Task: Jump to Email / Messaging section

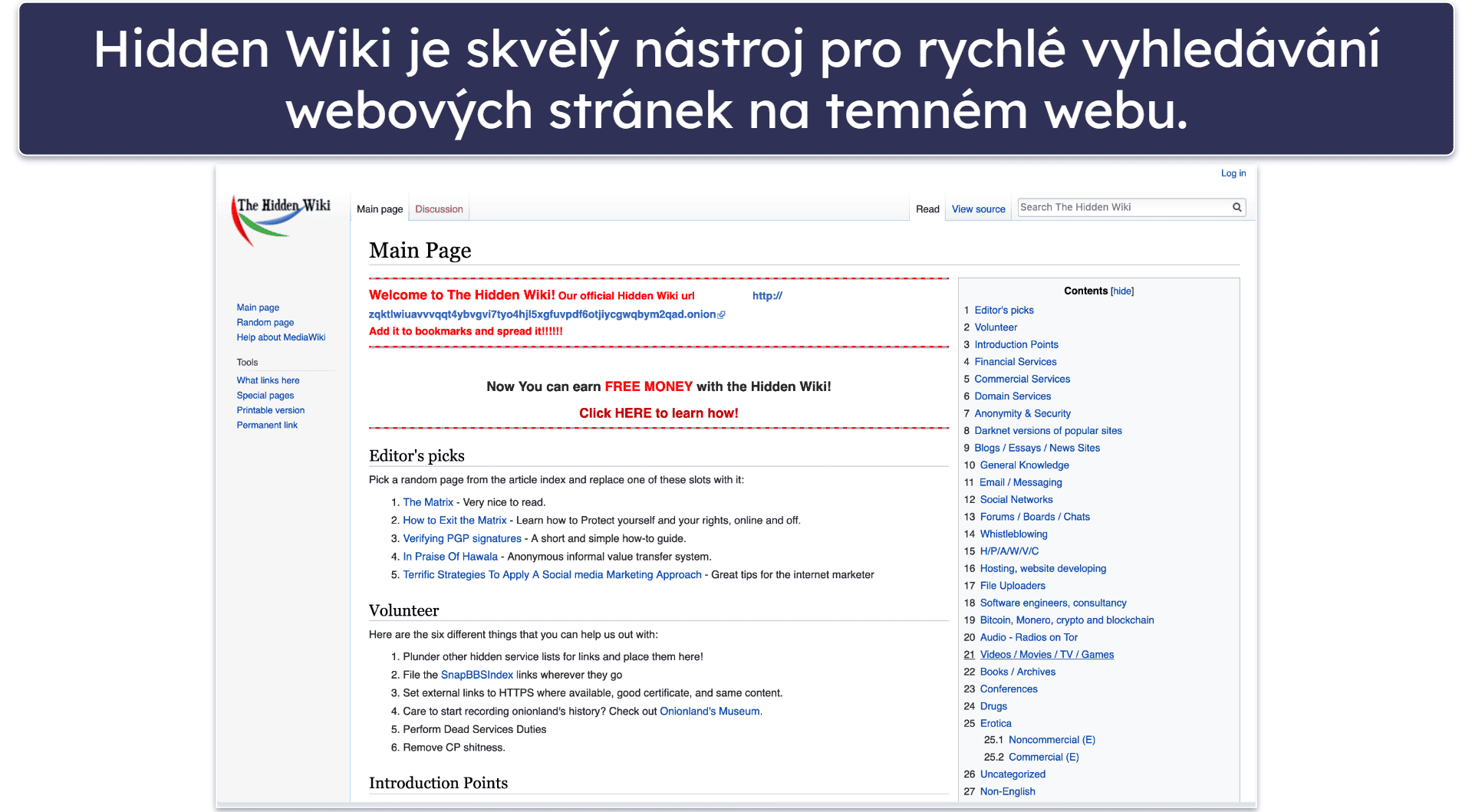Action: click(1021, 483)
